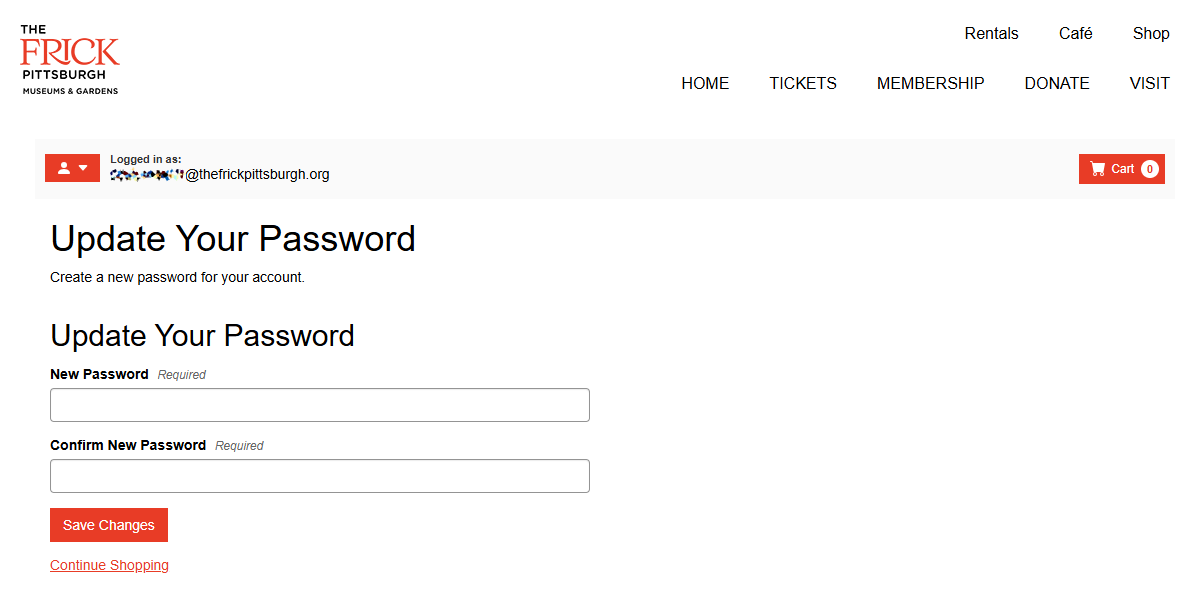
Task: Click the "New Password" field label
Action: 99,374
